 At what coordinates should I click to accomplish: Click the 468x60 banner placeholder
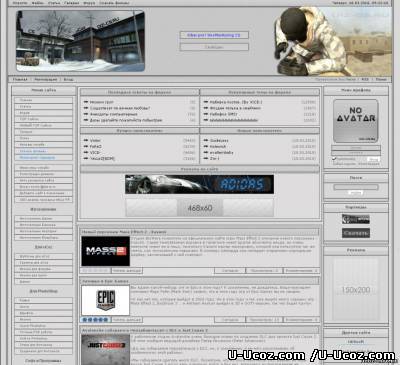(x=199, y=208)
